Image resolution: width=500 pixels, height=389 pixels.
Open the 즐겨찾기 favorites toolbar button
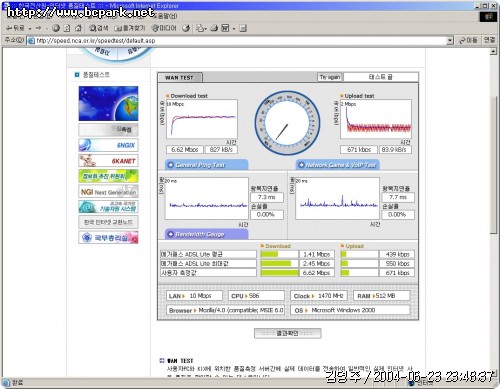coord(129,28)
